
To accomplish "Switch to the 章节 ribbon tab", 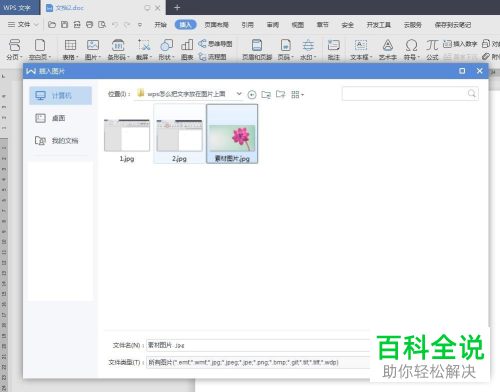I will coord(322,25).
